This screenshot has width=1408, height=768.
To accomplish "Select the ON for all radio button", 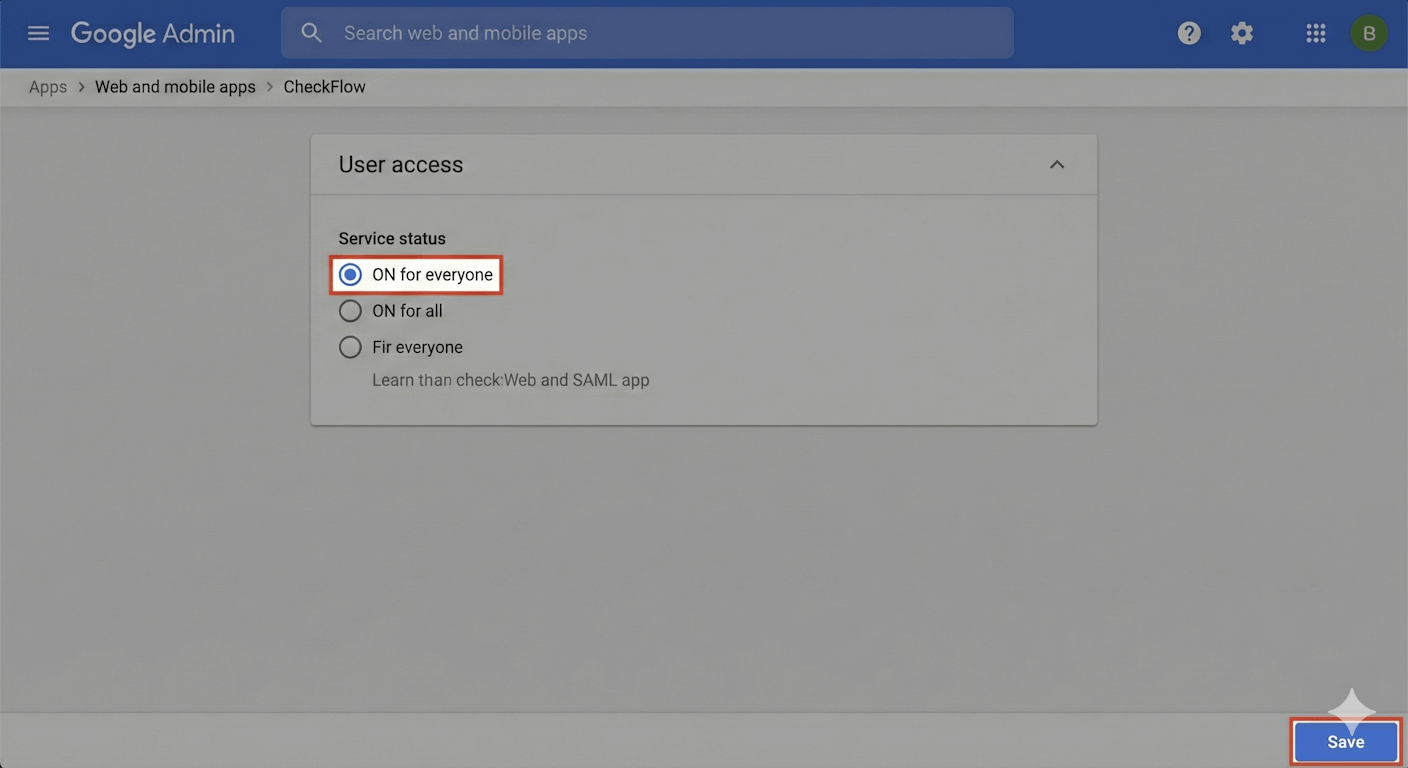I will click(x=350, y=310).
